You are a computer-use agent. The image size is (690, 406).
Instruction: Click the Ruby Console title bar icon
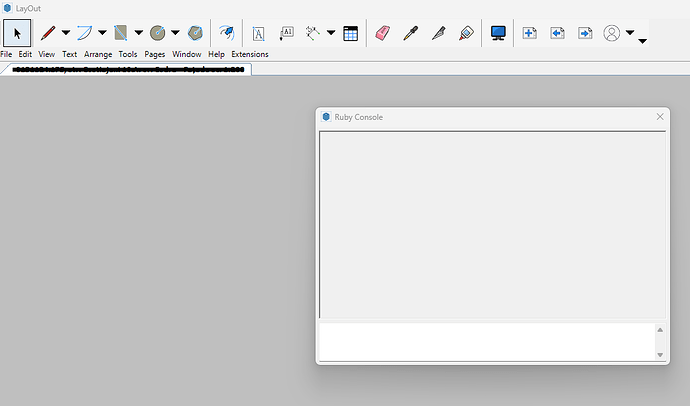[326, 117]
